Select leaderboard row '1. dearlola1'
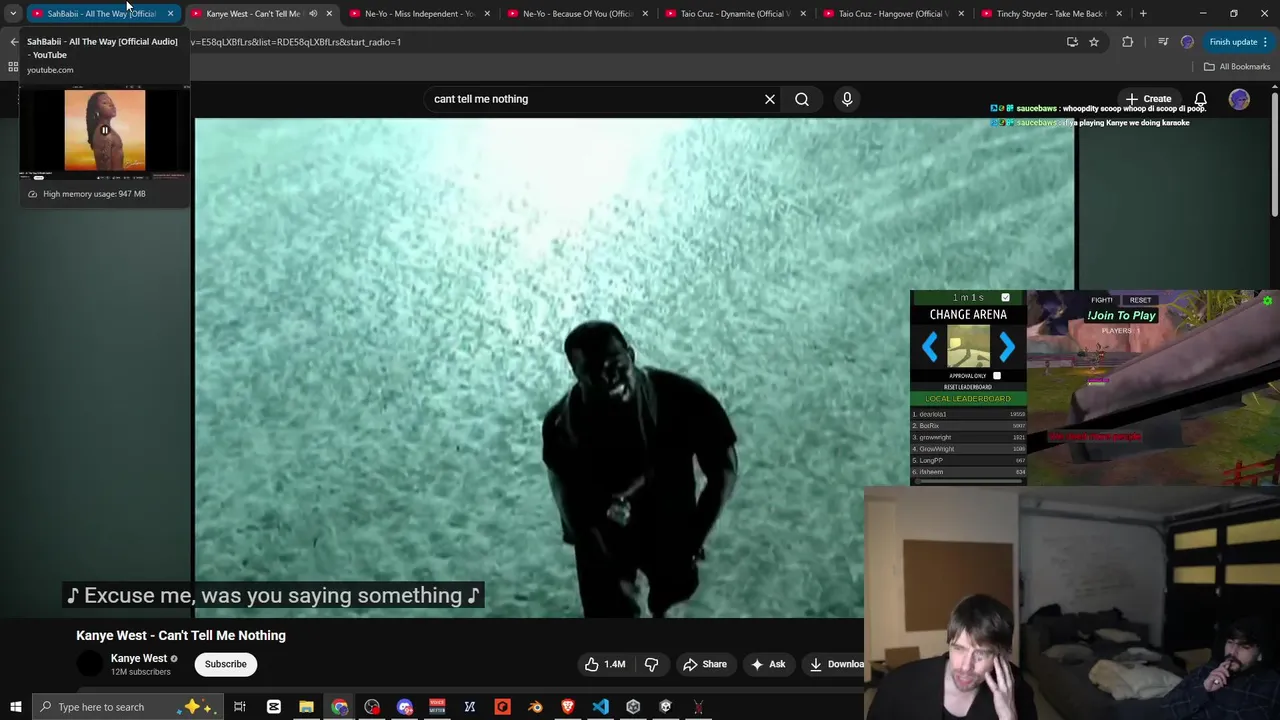Viewport: 1280px width, 720px height. click(968, 414)
